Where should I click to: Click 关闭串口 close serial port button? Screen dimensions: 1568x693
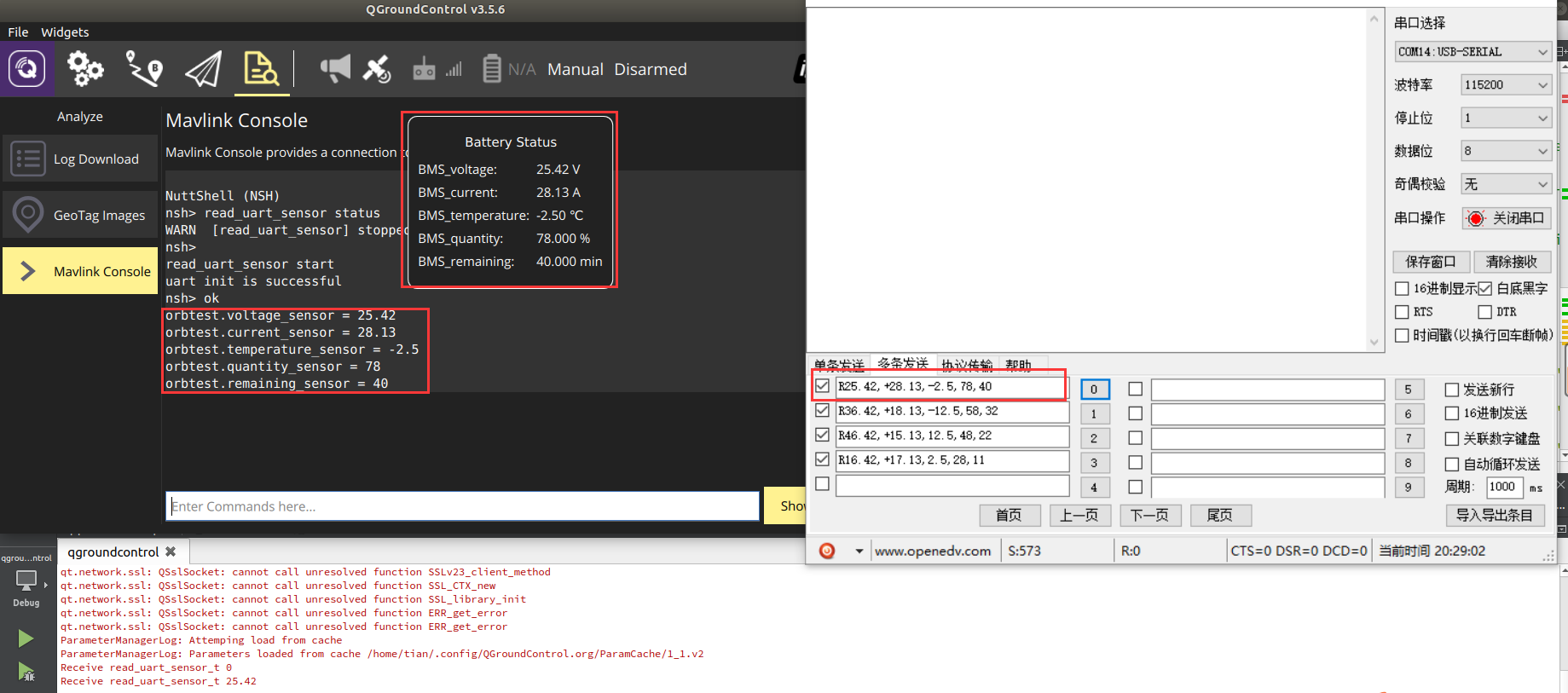point(1507,218)
